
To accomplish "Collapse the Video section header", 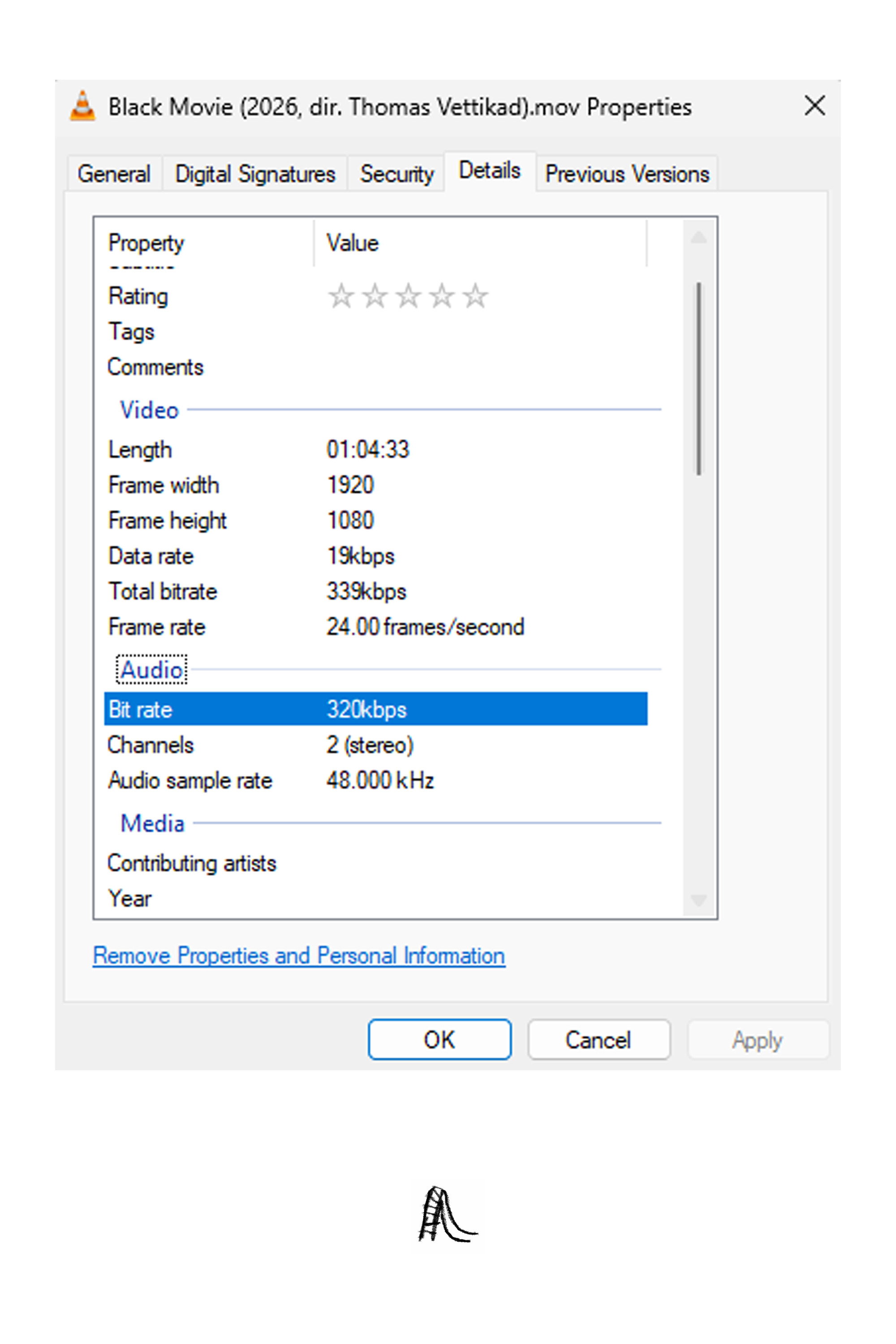I will (149, 410).
